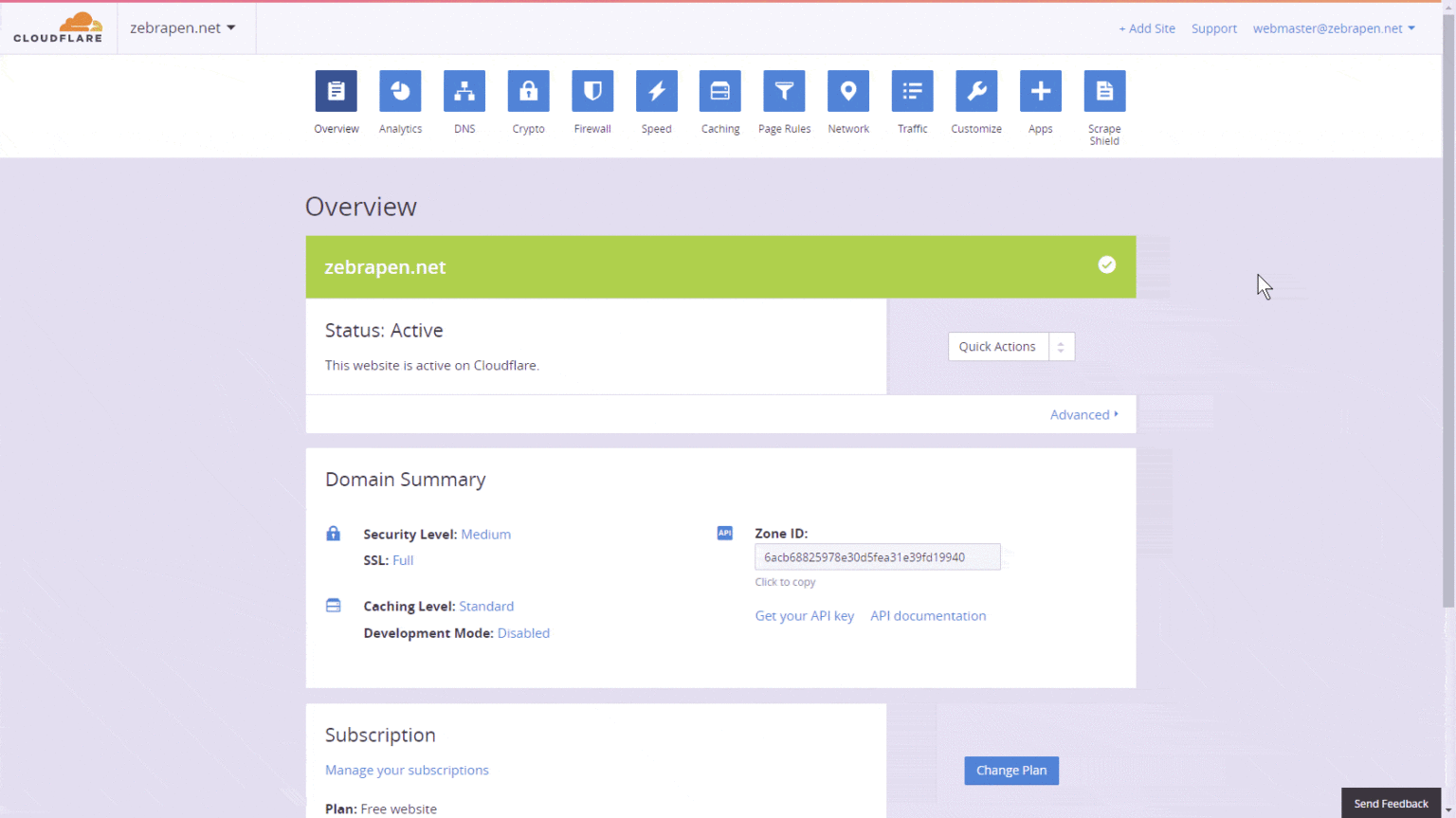Viewport: 1456px width, 818px height.
Task: Select the Caching icon
Action: 719,91
